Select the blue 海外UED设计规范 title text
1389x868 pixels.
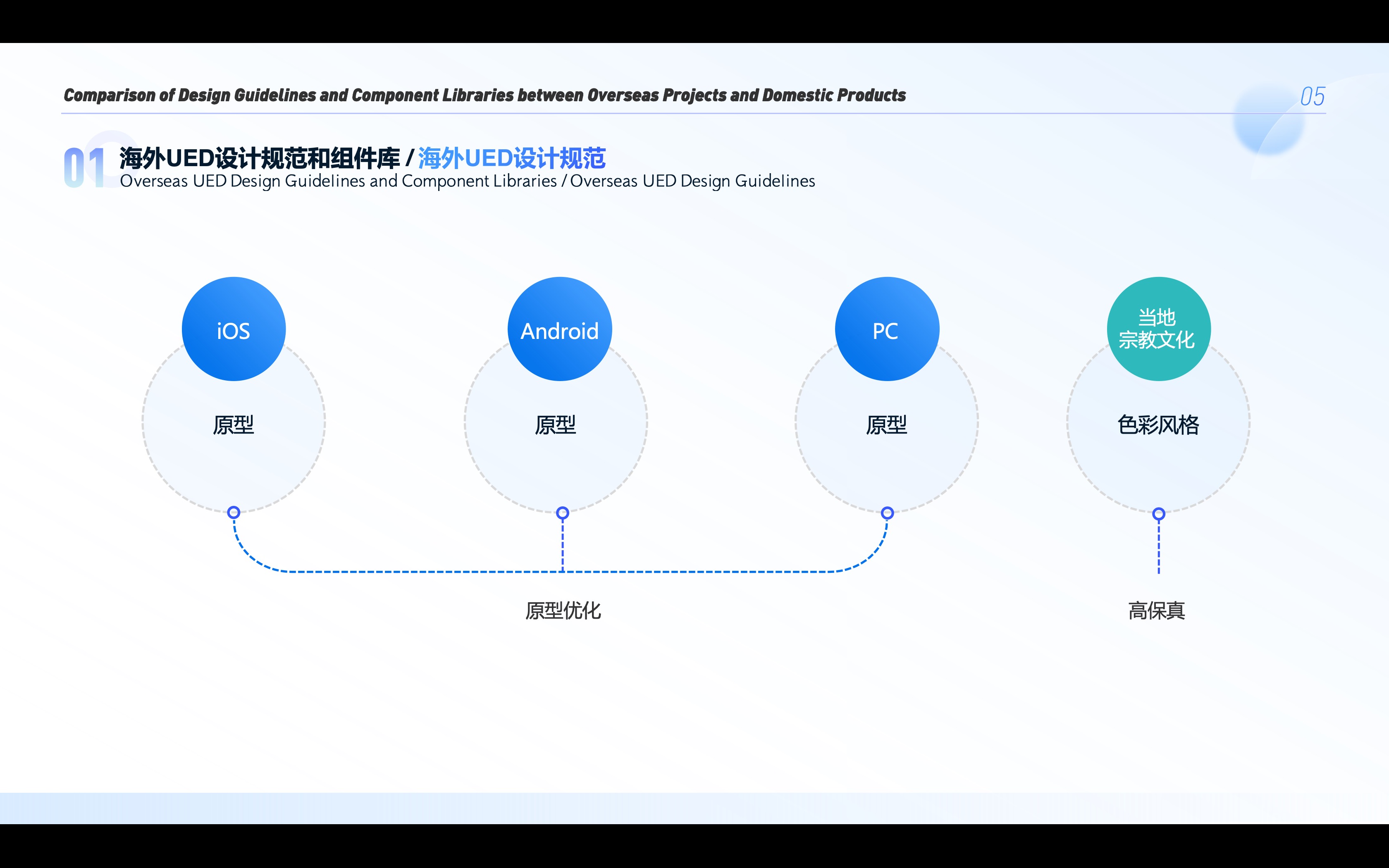tap(512, 158)
